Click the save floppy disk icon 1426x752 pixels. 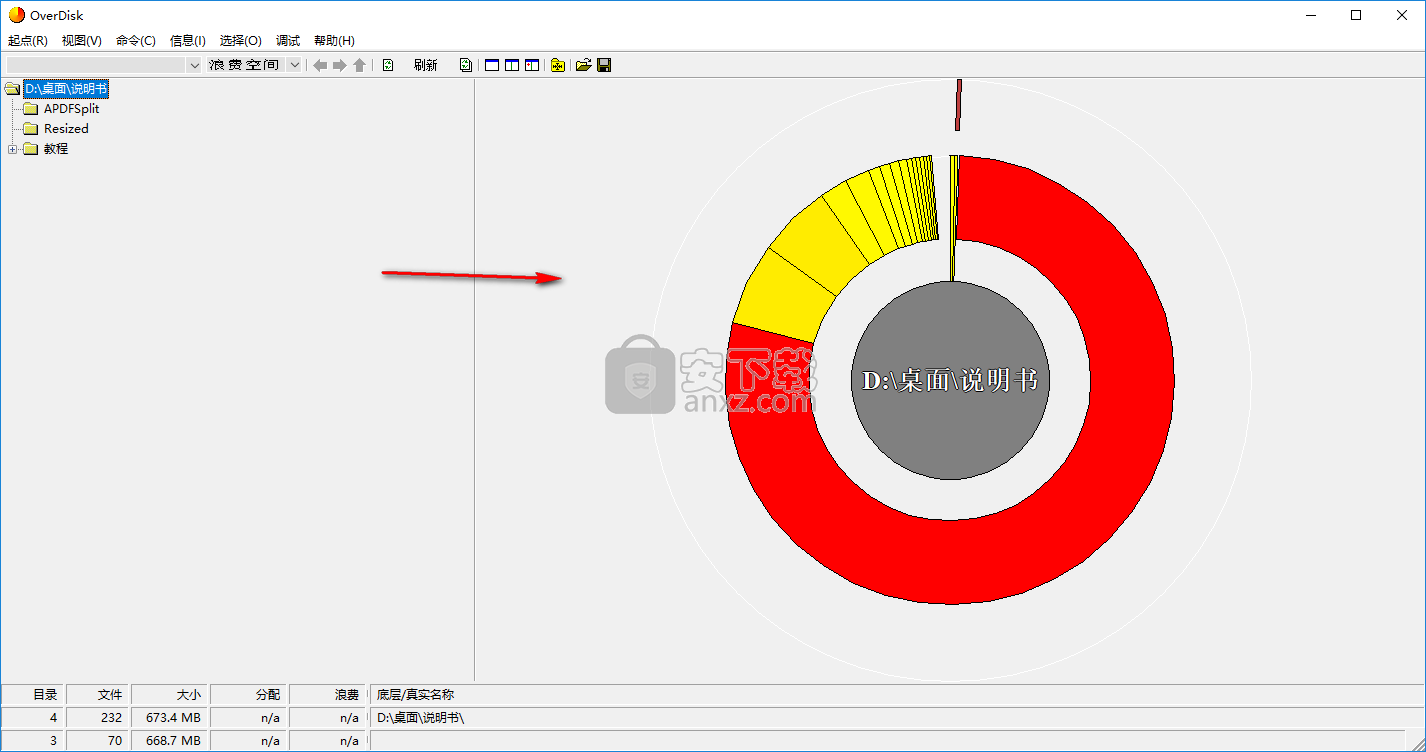(x=604, y=65)
